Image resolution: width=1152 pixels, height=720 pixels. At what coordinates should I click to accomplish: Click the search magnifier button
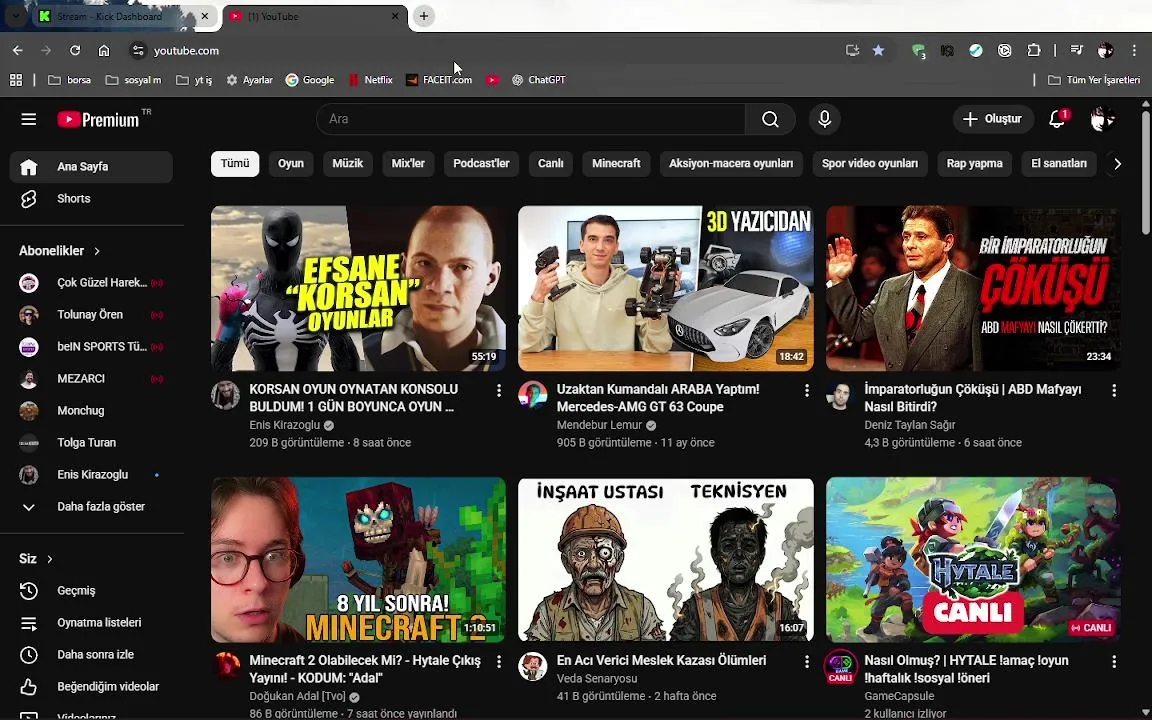point(770,119)
